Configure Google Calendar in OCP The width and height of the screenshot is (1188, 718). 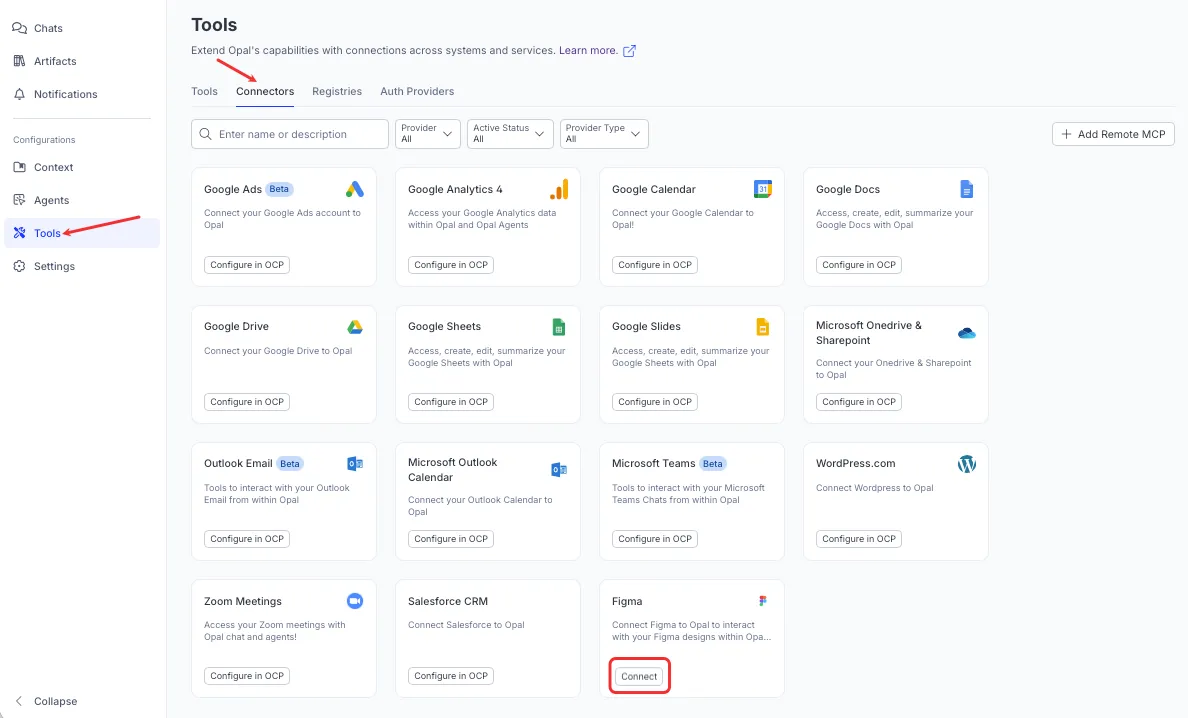coord(655,265)
